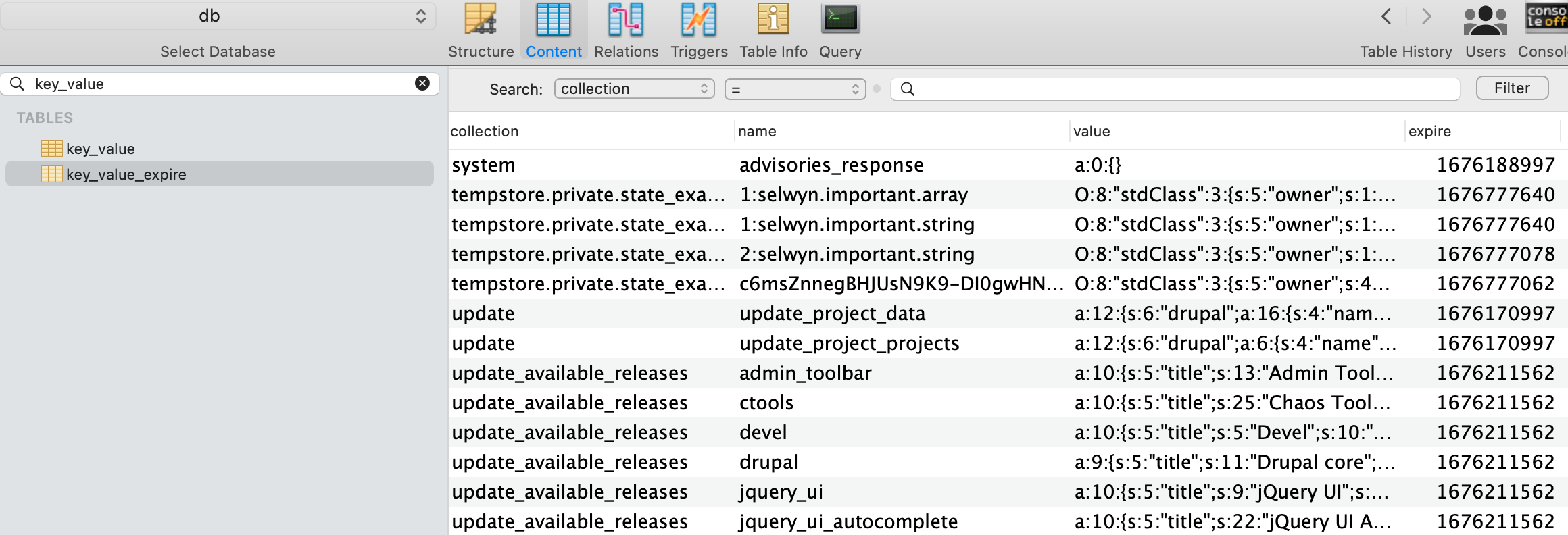Viewport: 1568px width, 535px height.
Task: Click the search magnifier in content filter field
Action: 908,89
